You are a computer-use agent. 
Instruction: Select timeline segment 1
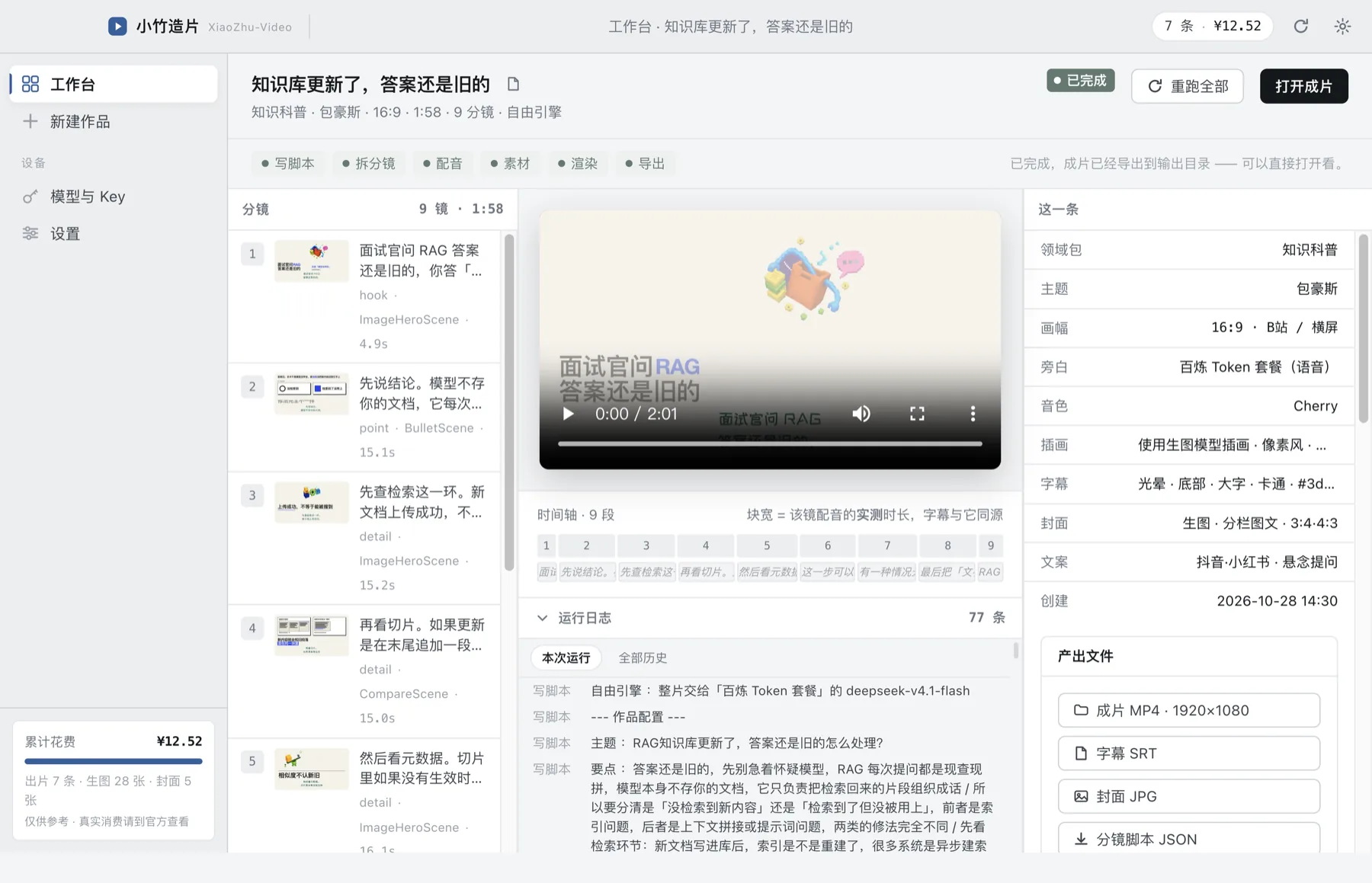click(x=546, y=545)
